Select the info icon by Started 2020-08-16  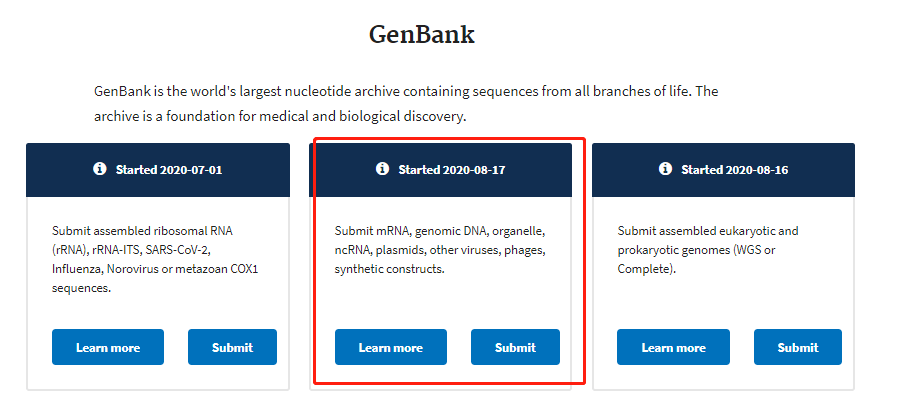tap(665, 169)
